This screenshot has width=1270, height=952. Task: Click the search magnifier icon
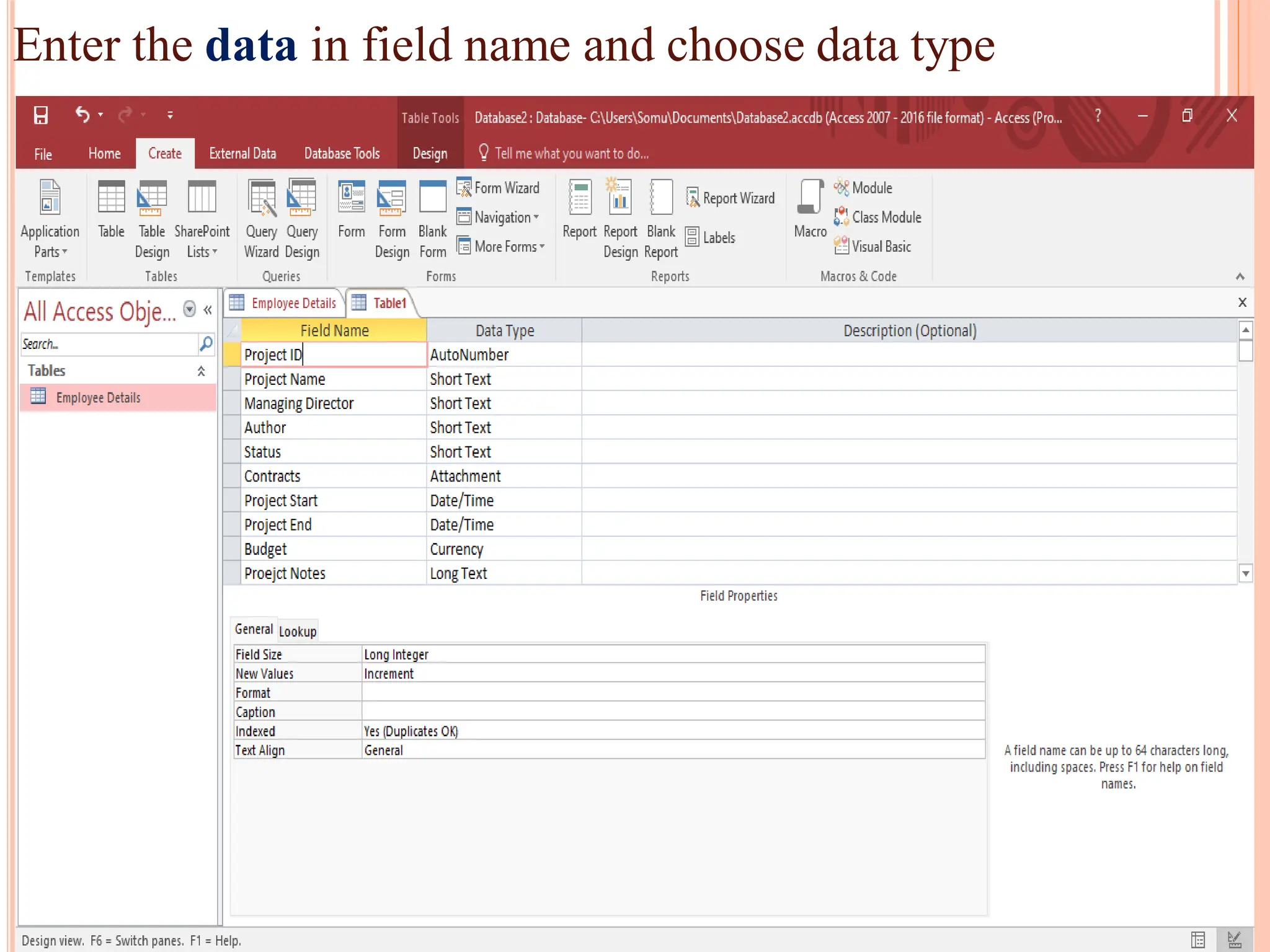tap(206, 344)
